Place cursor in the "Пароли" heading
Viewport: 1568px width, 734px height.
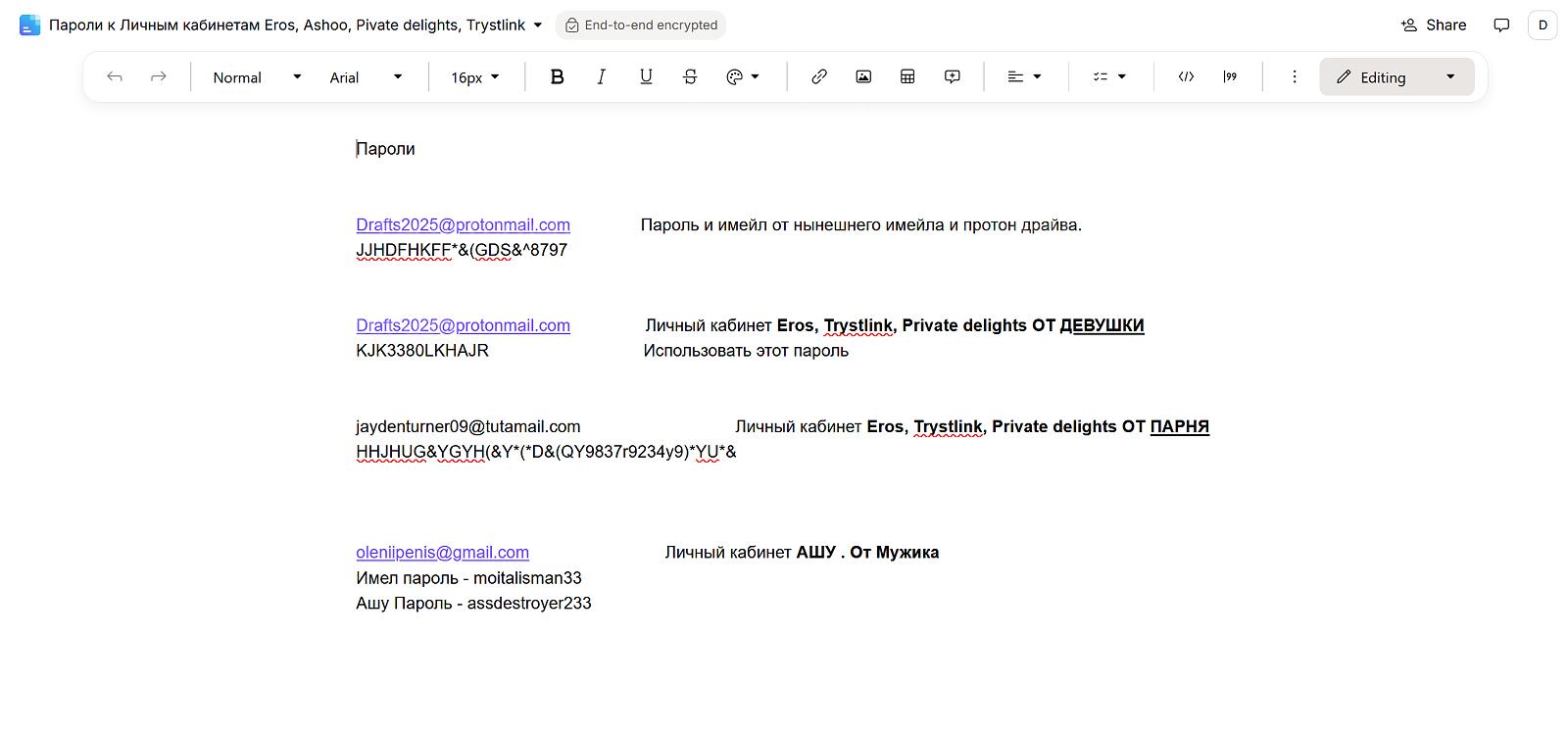pos(385,149)
